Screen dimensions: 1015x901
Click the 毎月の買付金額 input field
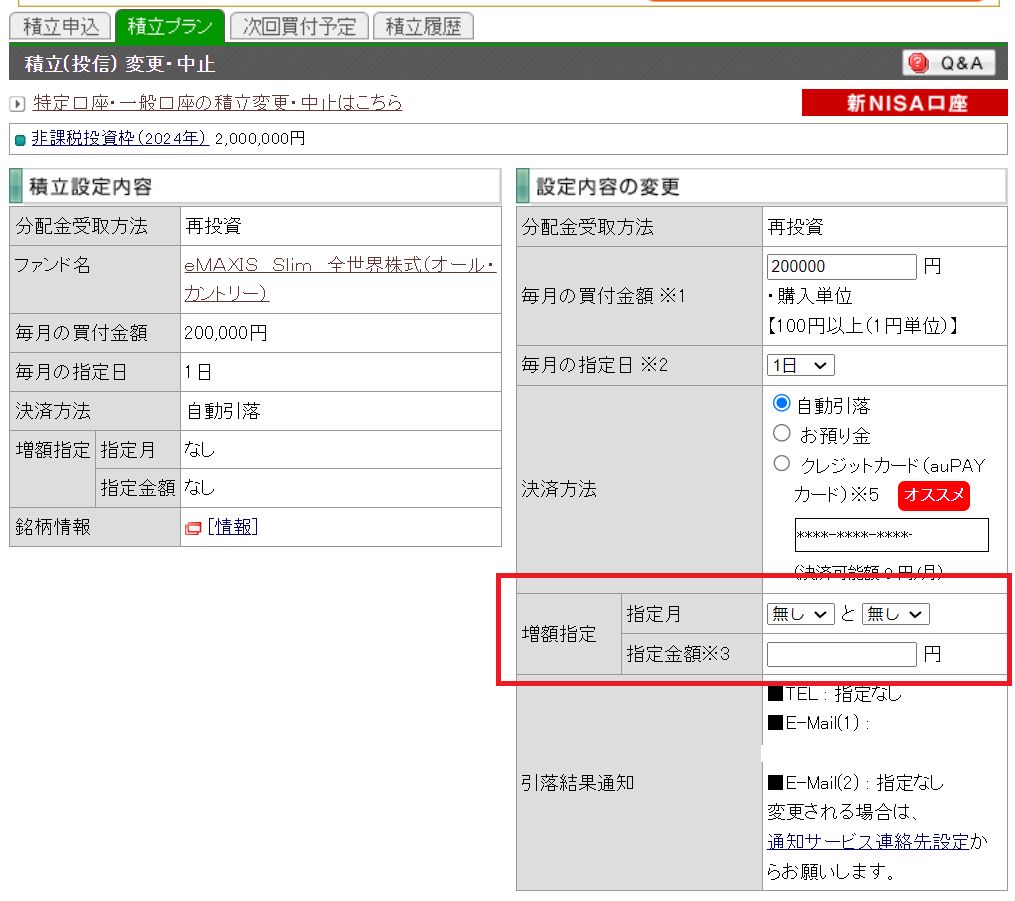pos(841,267)
